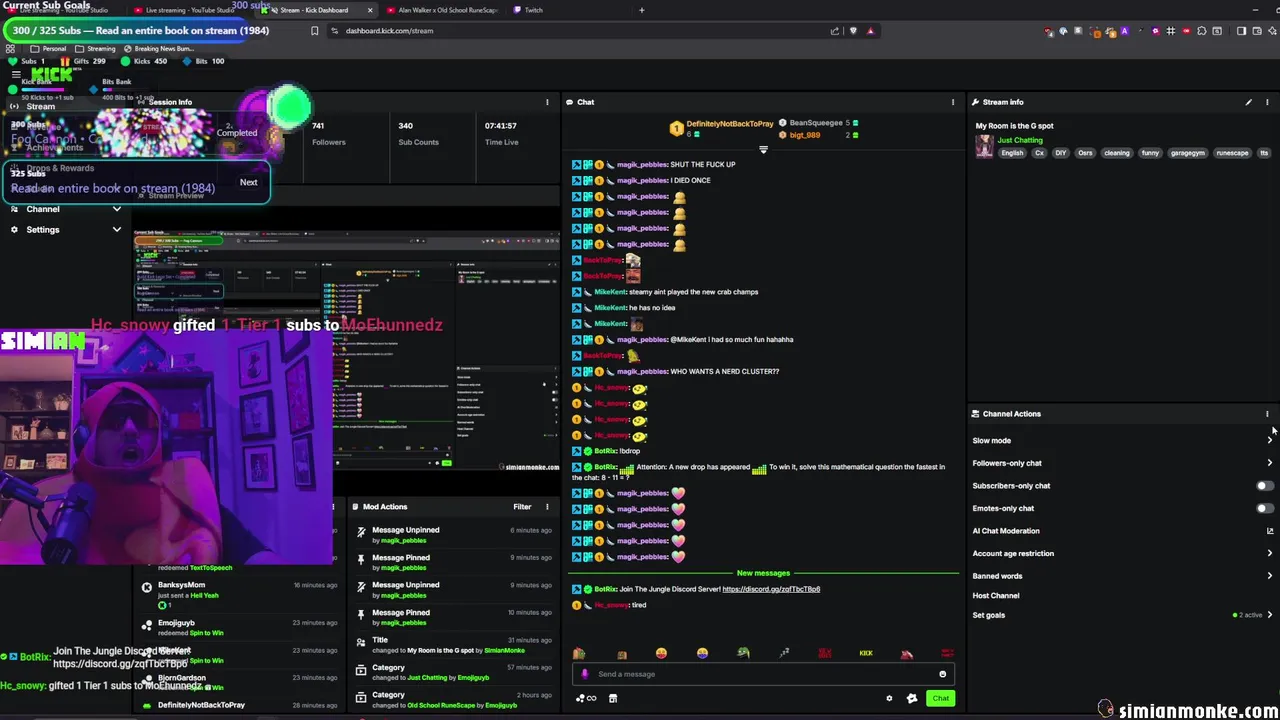This screenshot has width=1280, height=720.
Task: Click the Just Chatting category thumbnail
Action: [985, 146]
